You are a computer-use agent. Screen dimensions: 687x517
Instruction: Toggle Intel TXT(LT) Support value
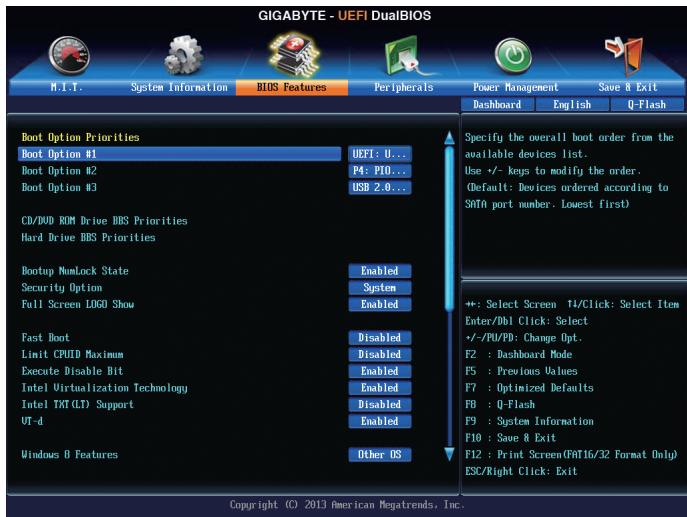[x=380, y=404]
